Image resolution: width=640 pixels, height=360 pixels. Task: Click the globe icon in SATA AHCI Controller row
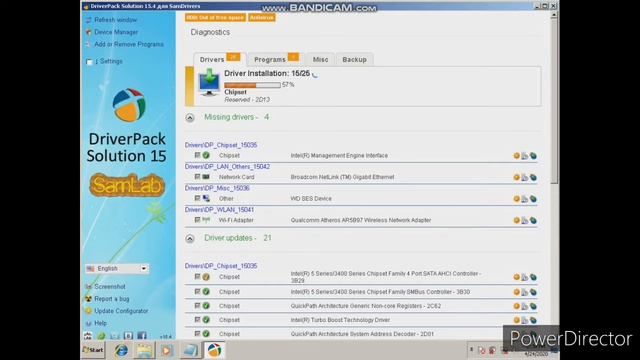click(533, 278)
